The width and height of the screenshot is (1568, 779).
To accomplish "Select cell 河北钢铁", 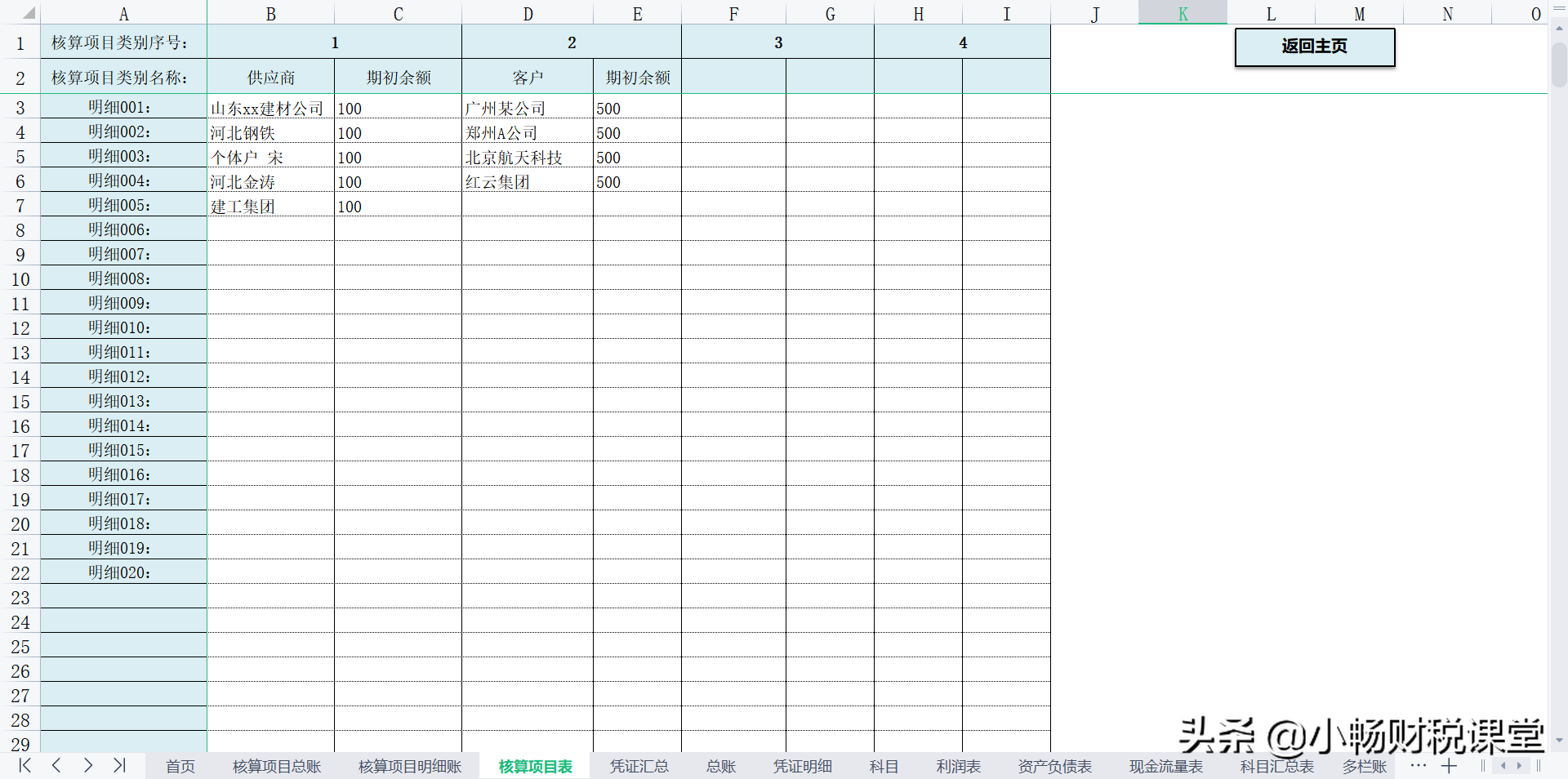I will [x=270, y=131].
